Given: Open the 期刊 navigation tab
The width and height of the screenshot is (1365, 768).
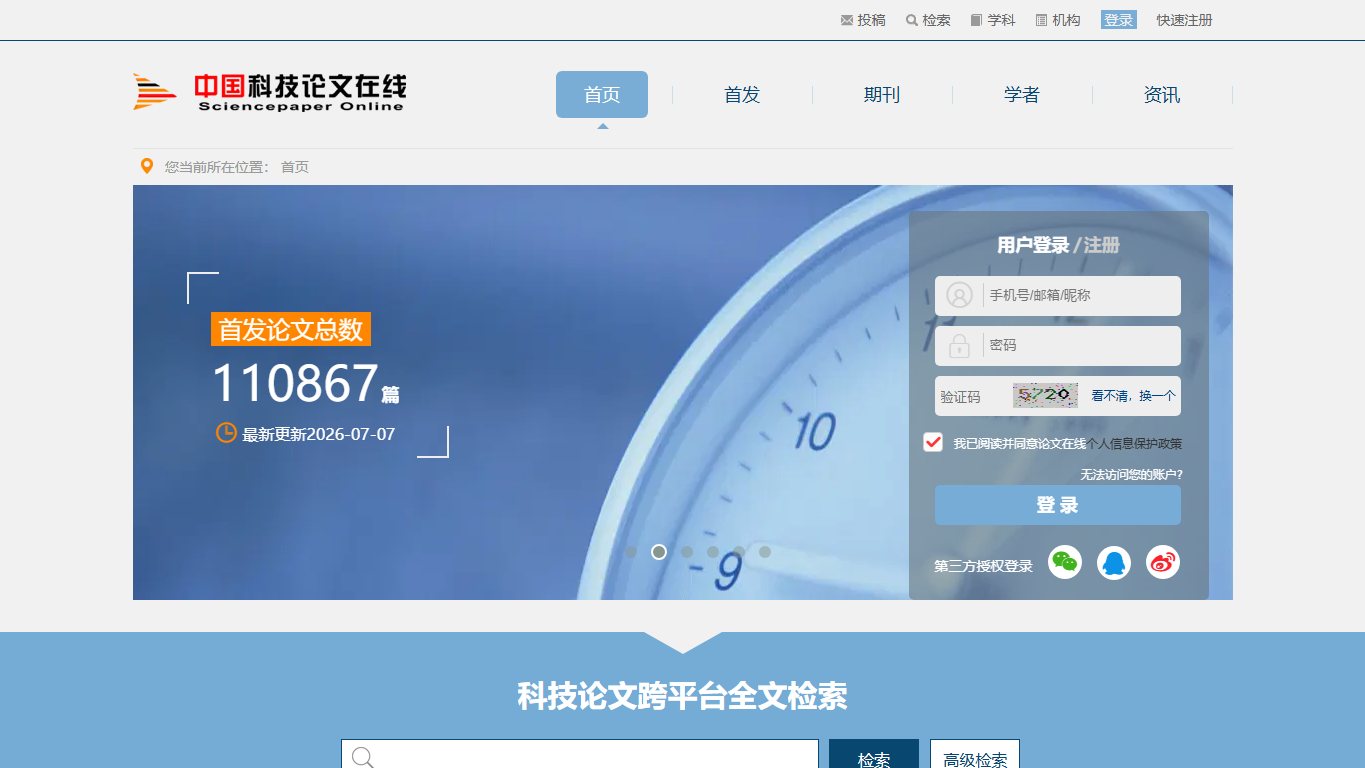Looking at the screenshot, I should coord(882,95).
